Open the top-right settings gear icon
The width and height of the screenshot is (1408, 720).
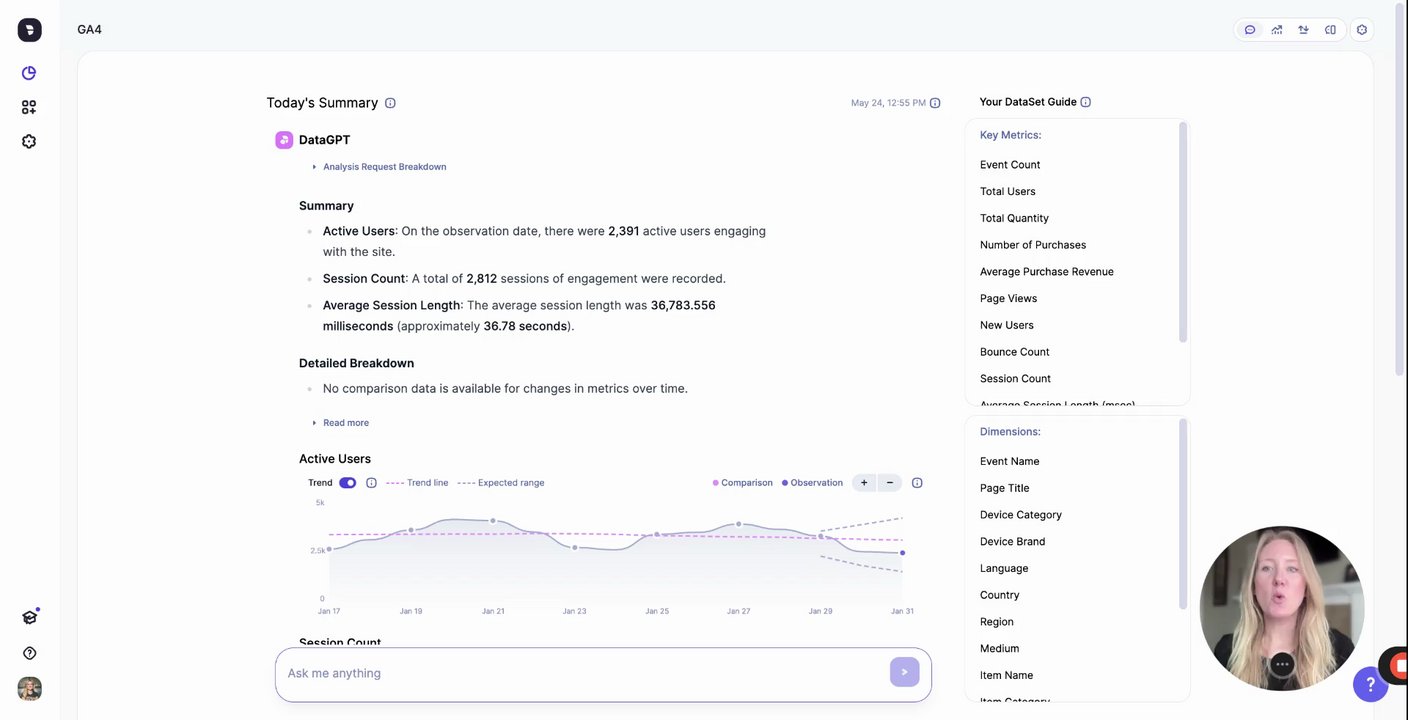tap(1361, 30)
